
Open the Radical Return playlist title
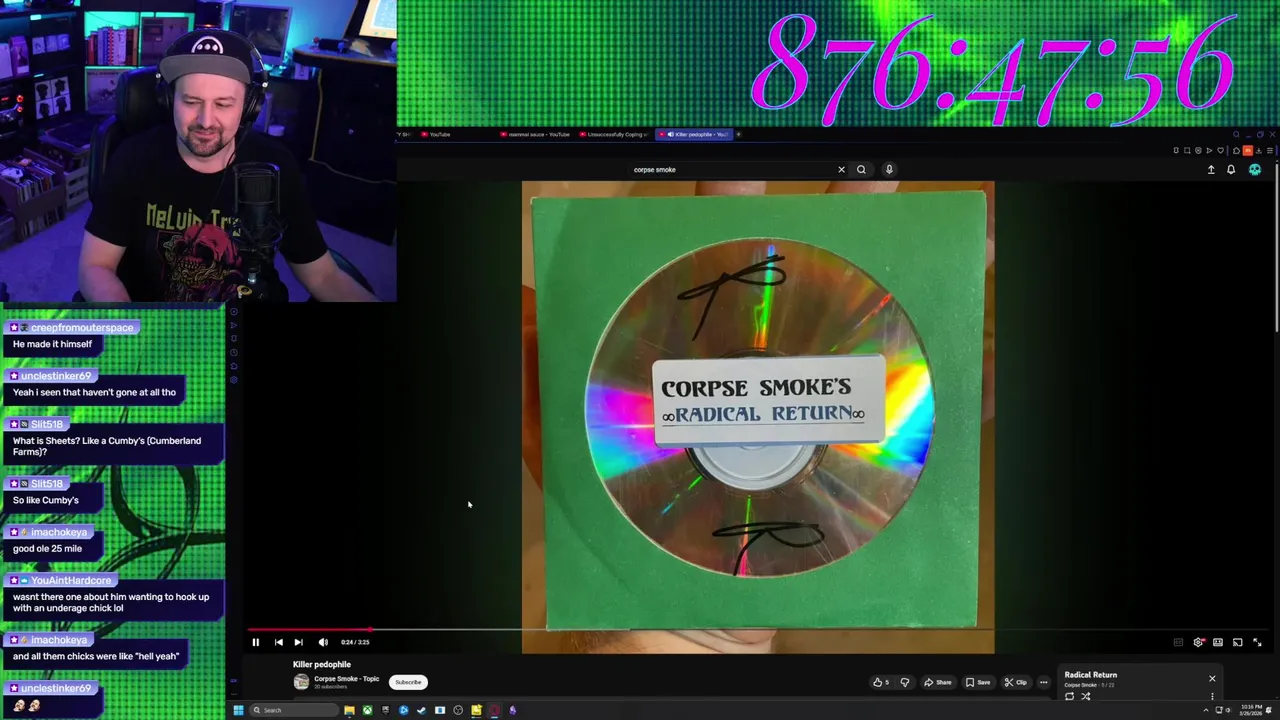click(x=1090, y=675)
